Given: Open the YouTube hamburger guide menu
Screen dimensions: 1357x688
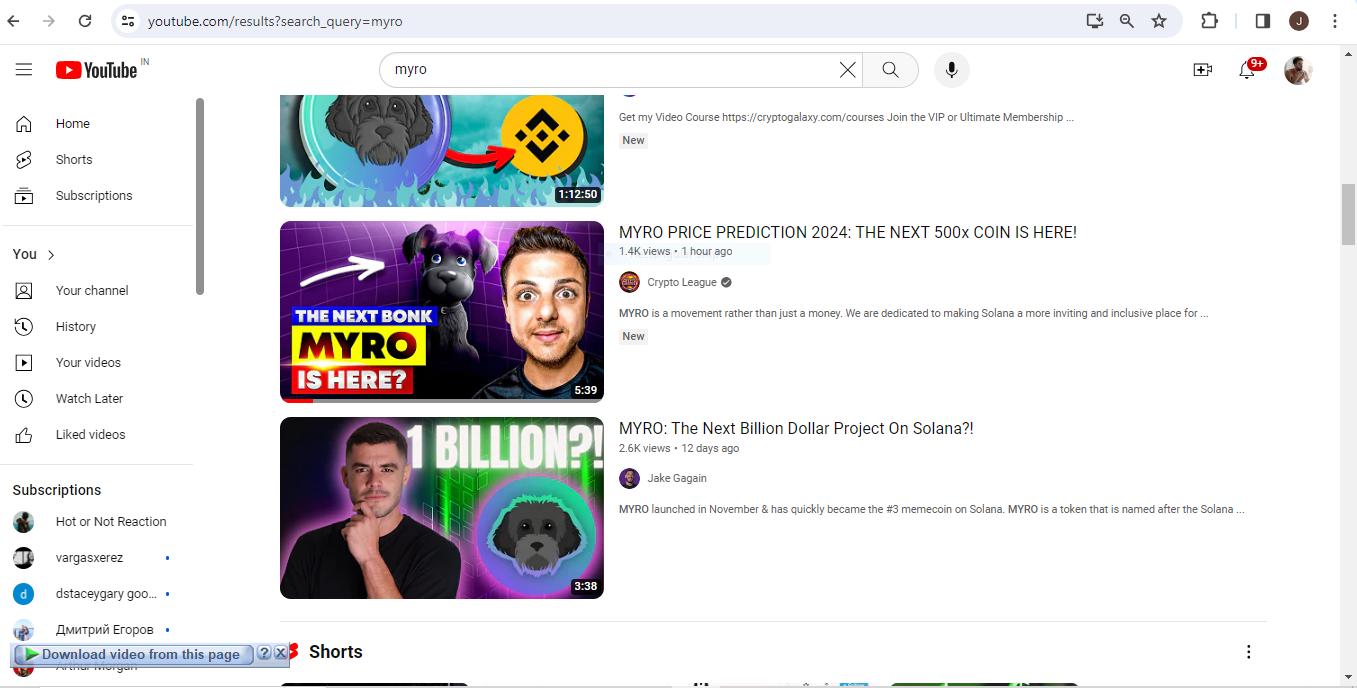Looking at the screenshot, I should pos(24,70).
